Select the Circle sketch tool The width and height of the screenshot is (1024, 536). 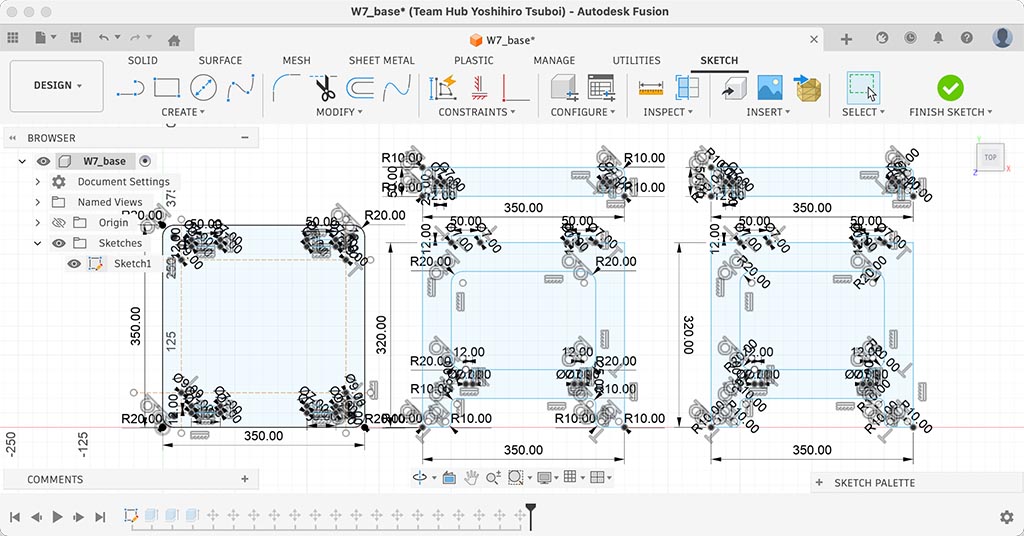[203, 87]
